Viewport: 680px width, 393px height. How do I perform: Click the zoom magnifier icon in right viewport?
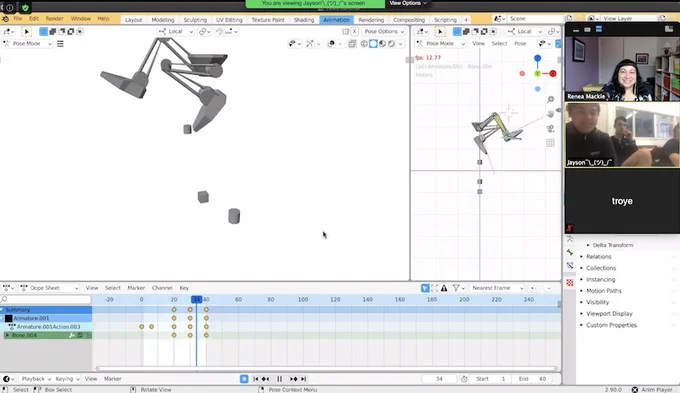coord(550,100)
